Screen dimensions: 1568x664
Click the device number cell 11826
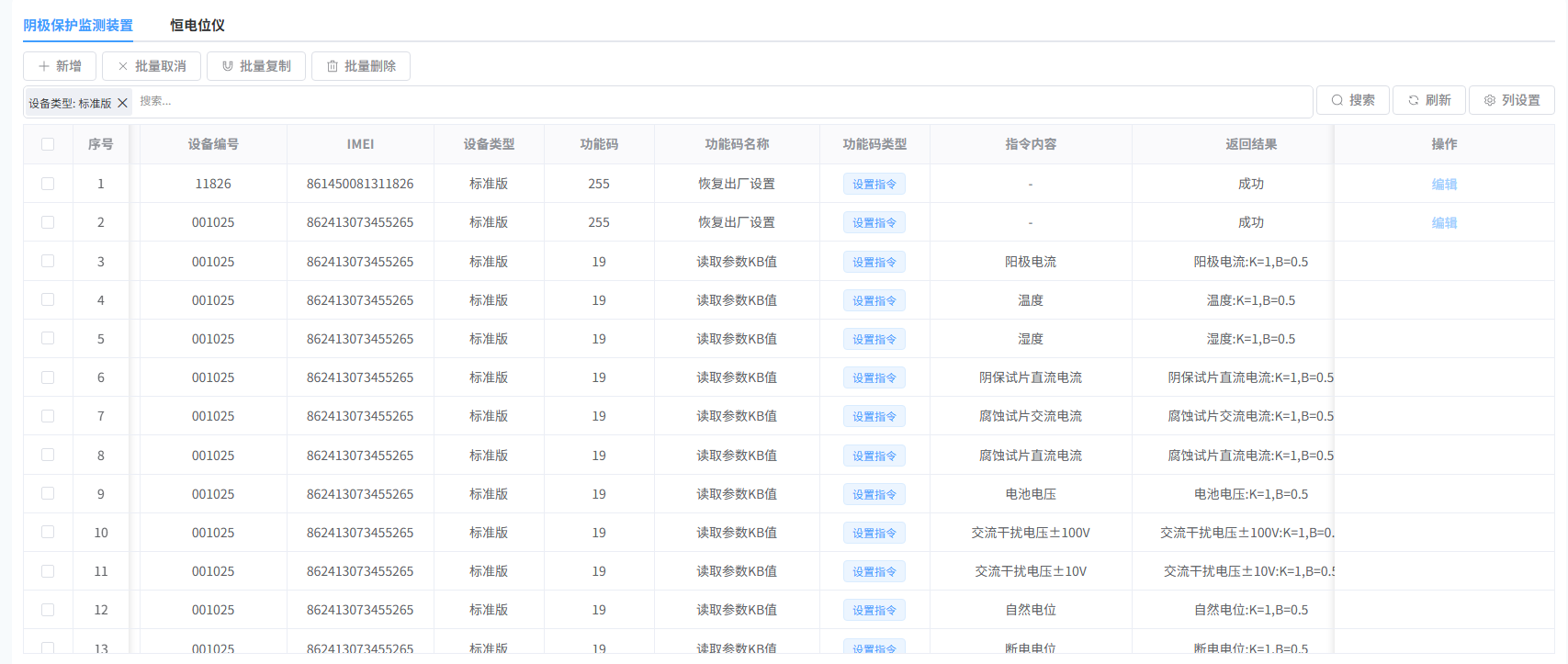tap(213, 184)
